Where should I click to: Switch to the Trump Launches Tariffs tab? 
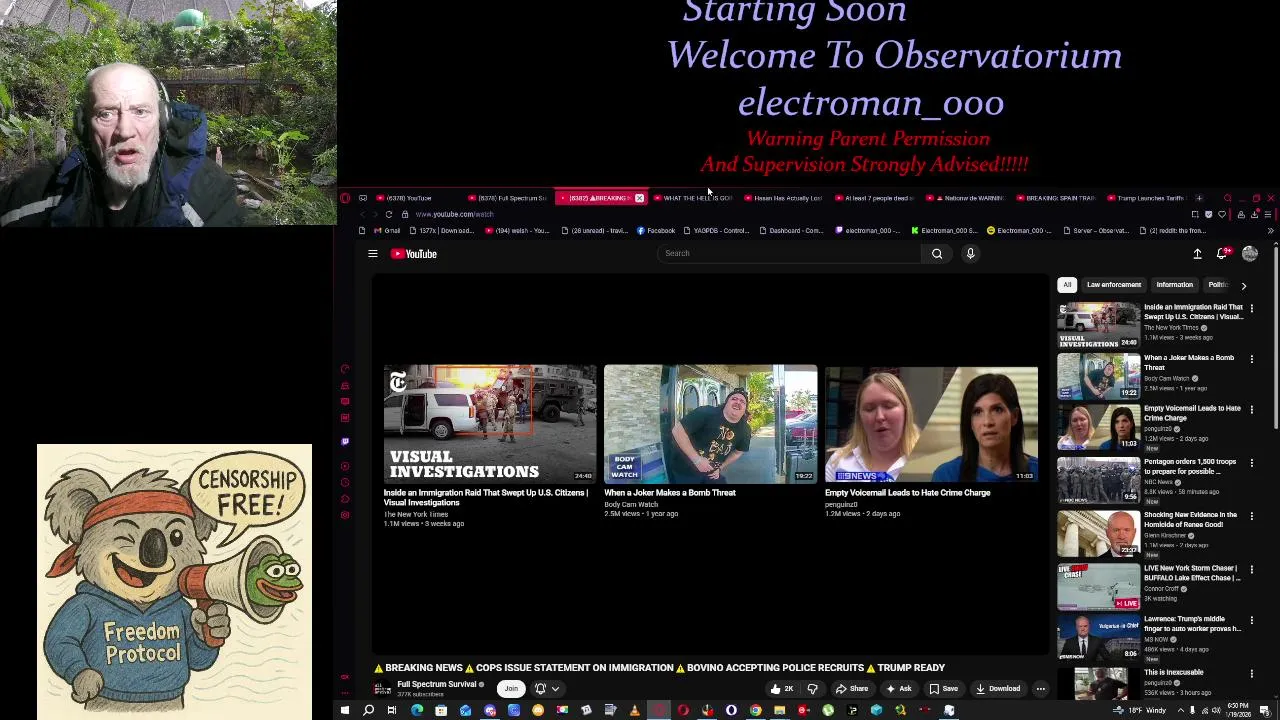[x=1145, y=198]
